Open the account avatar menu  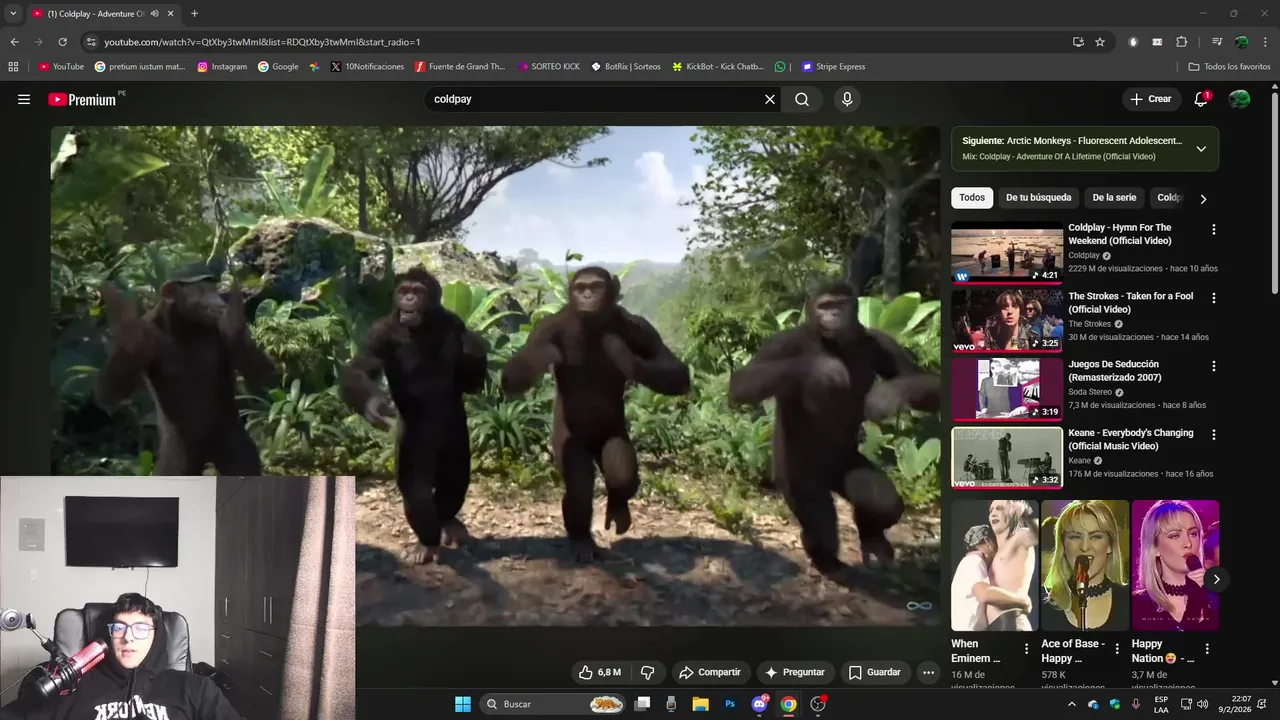(x=1239, y=99)
